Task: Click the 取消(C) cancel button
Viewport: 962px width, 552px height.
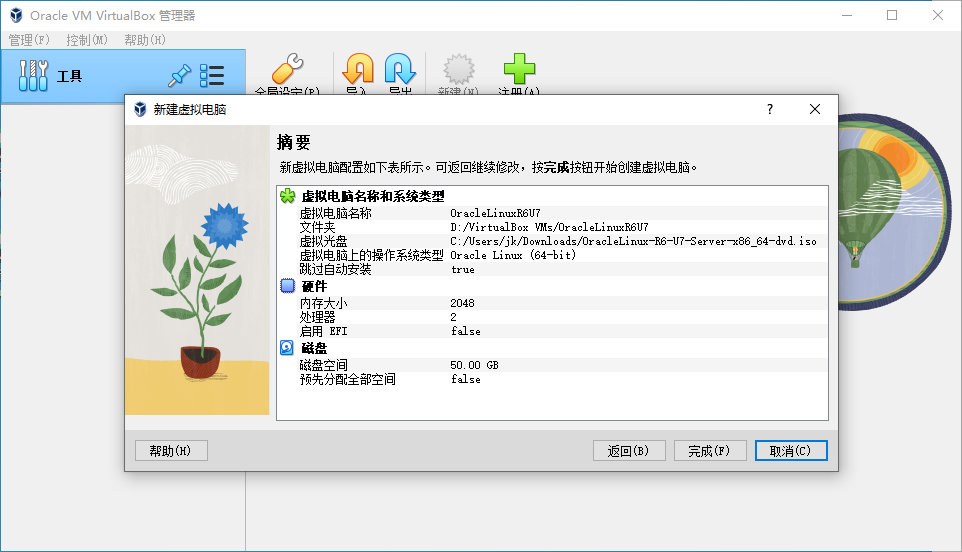Action: coord(791,451)
